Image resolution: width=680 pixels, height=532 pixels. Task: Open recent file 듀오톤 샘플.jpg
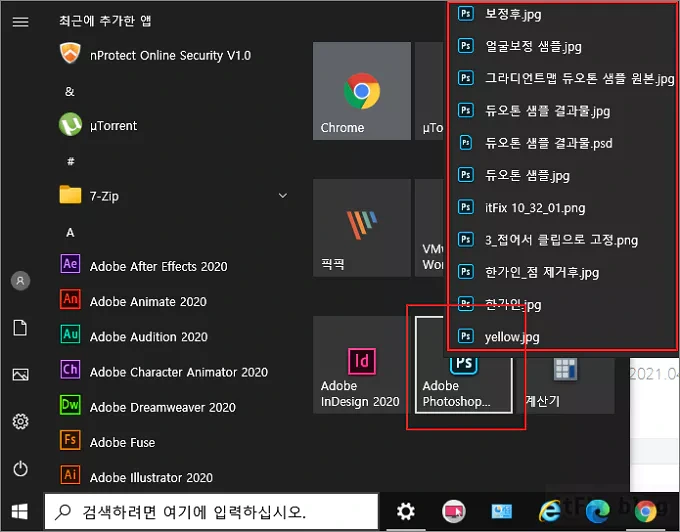click(562, 175)
